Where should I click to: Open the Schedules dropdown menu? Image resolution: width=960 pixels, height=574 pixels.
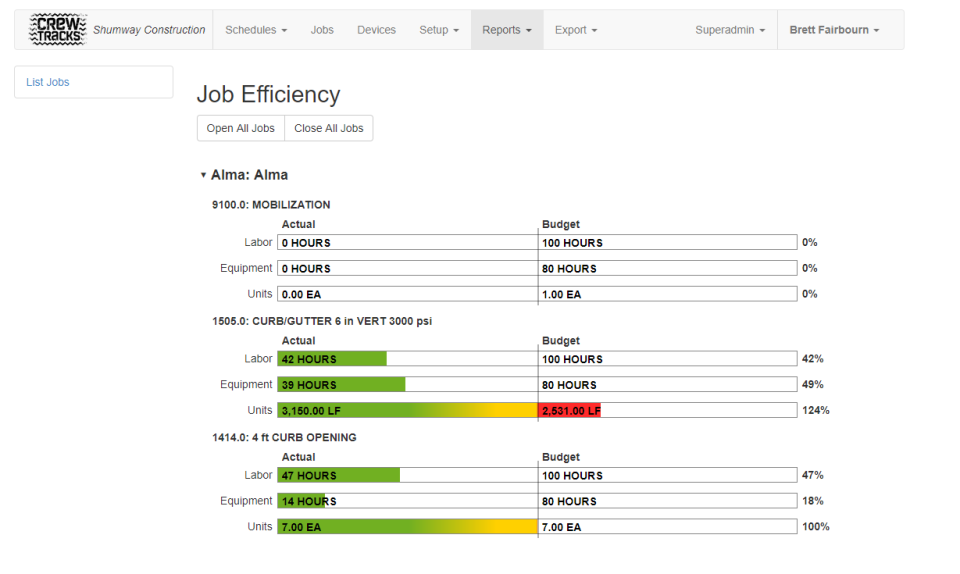(256, 30)
